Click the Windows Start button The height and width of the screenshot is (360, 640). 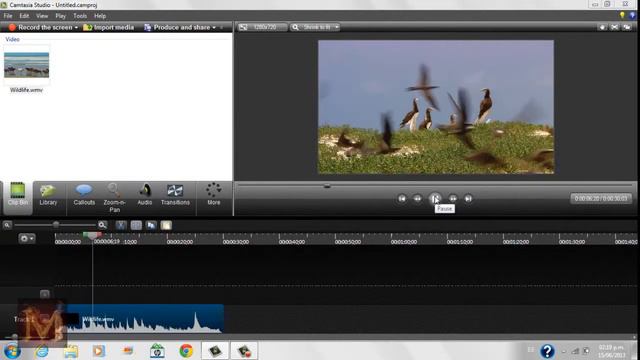tap(12, 351)
